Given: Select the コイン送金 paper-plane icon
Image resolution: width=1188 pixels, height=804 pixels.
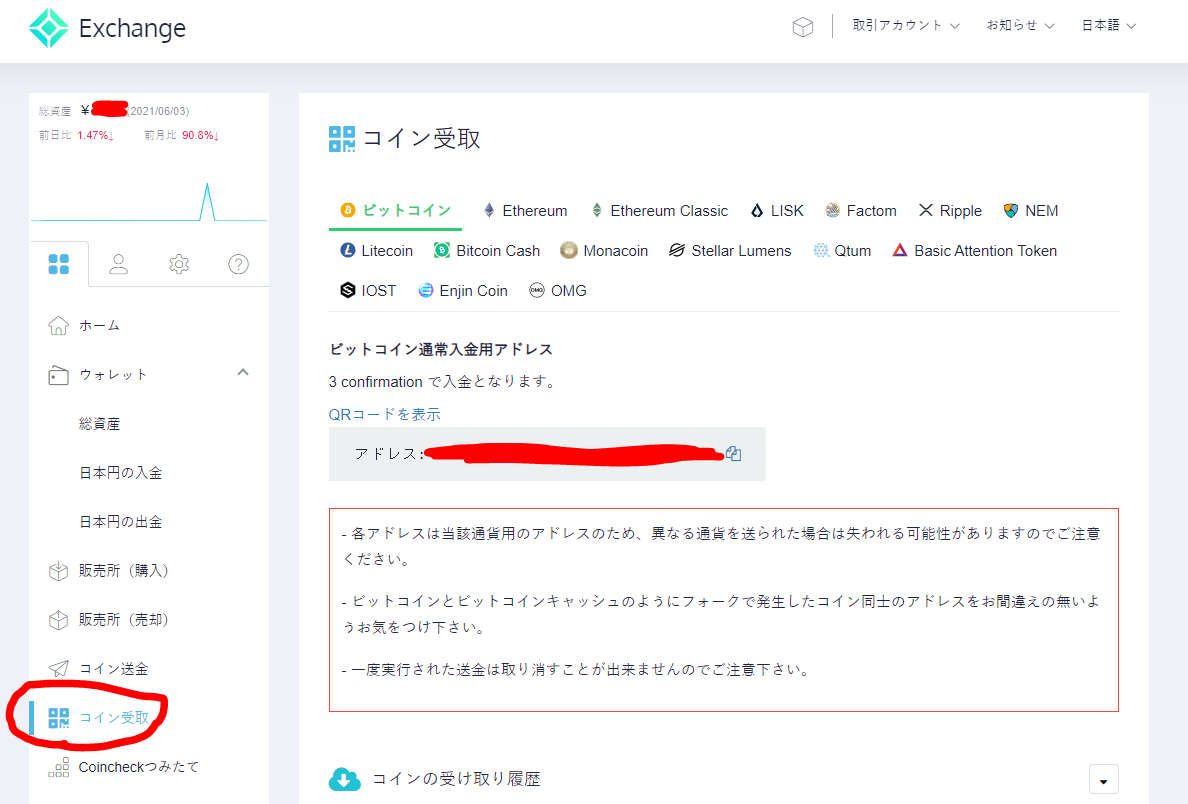Looking at the screenshot, I should [x=60, y=668].
